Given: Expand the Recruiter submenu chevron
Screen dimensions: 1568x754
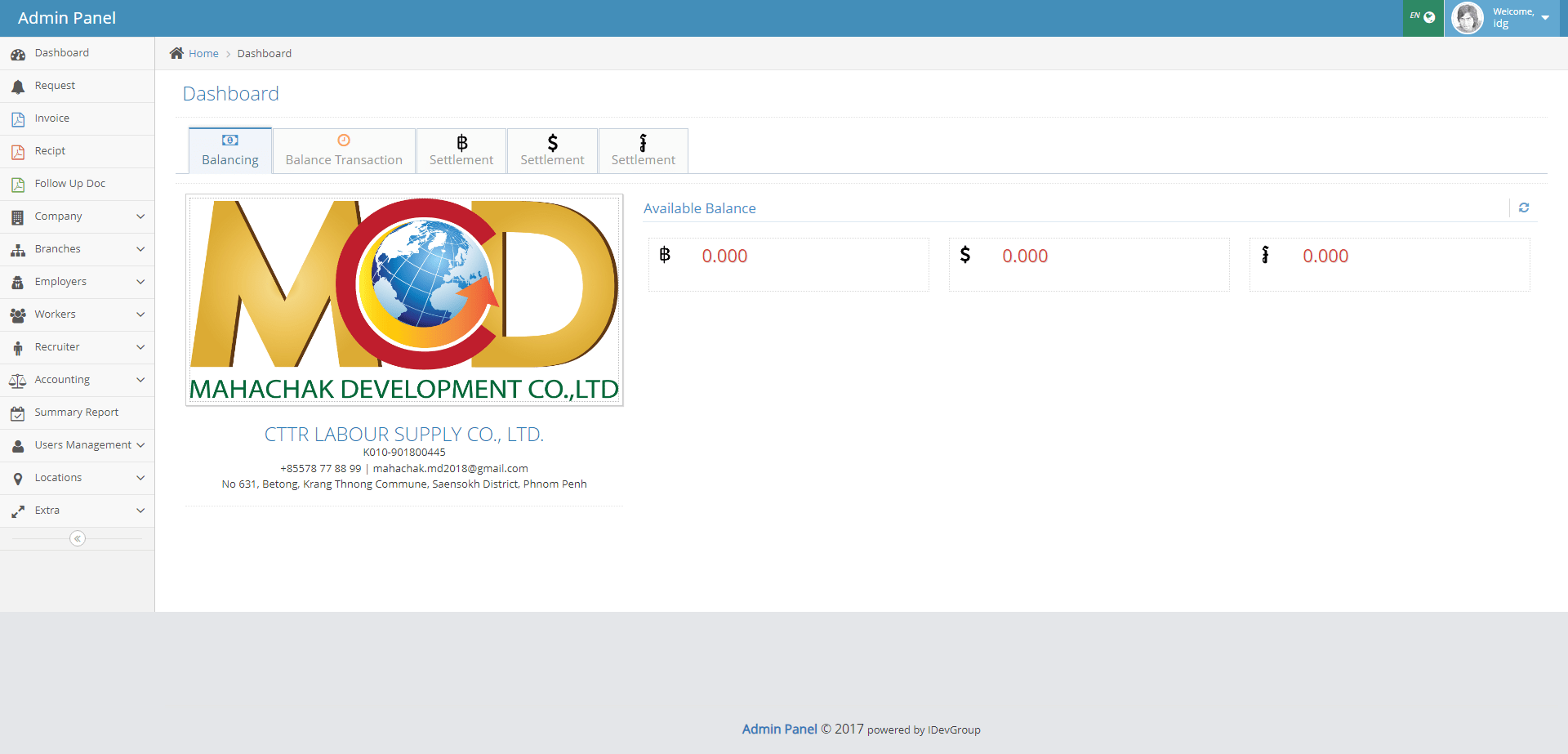Looking at the screenshot, I should click(x=140, y=347).
